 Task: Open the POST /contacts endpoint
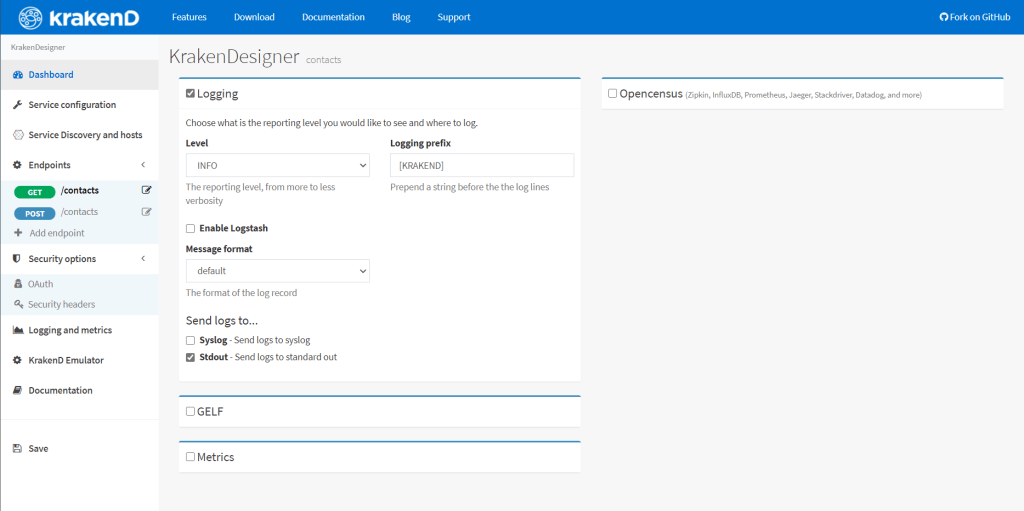click(79, 212)
